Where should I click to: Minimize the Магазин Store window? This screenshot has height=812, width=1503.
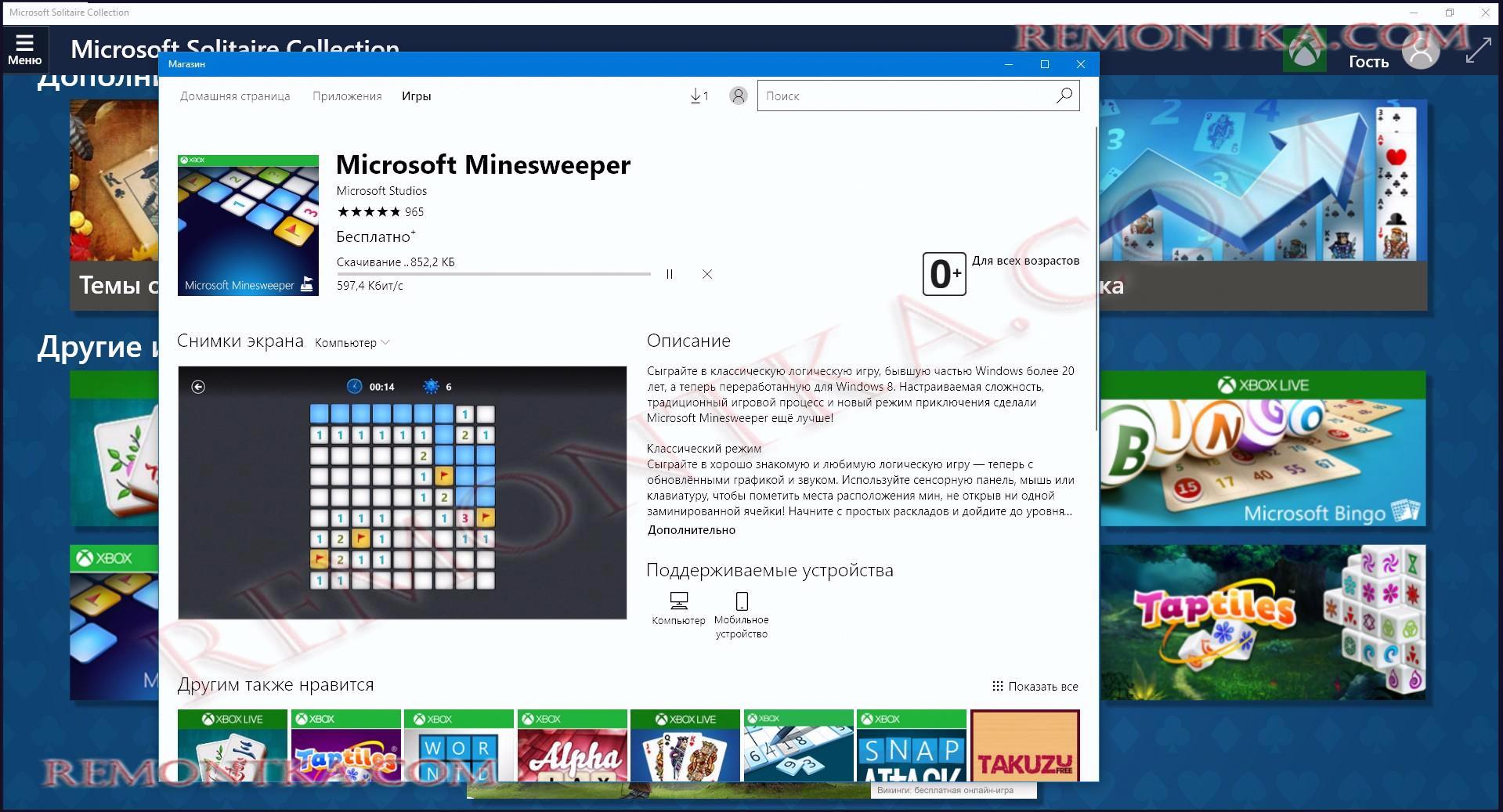tap(1009, 64)
